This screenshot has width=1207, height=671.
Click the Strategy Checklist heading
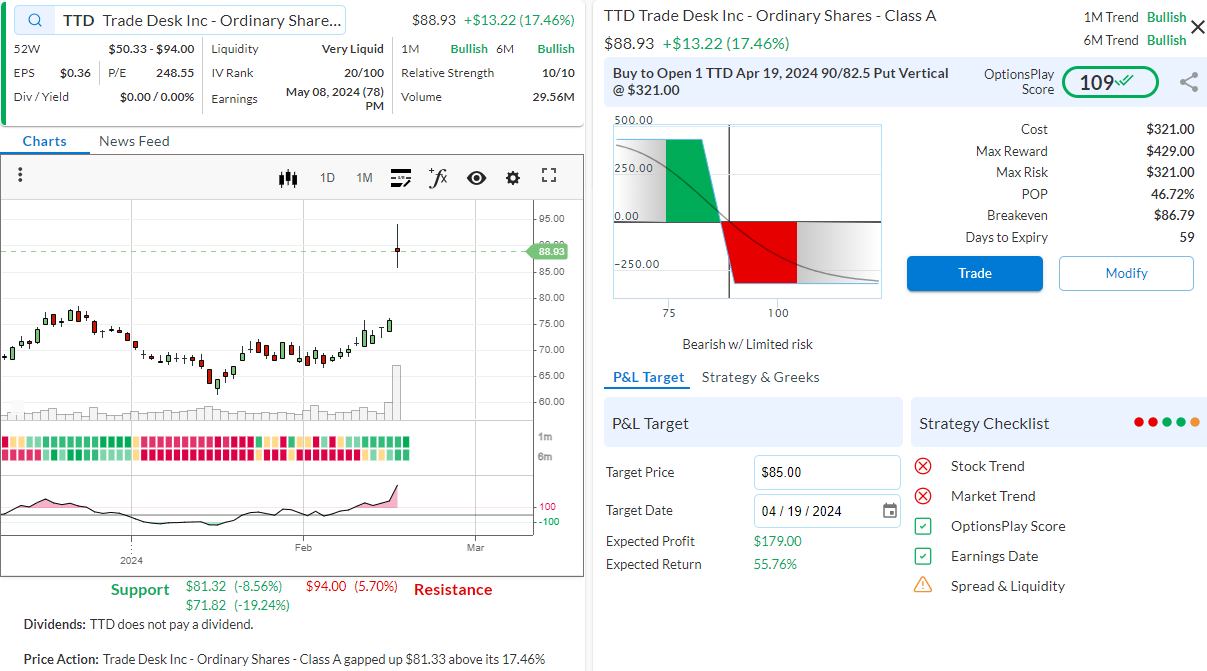[984, 424]
